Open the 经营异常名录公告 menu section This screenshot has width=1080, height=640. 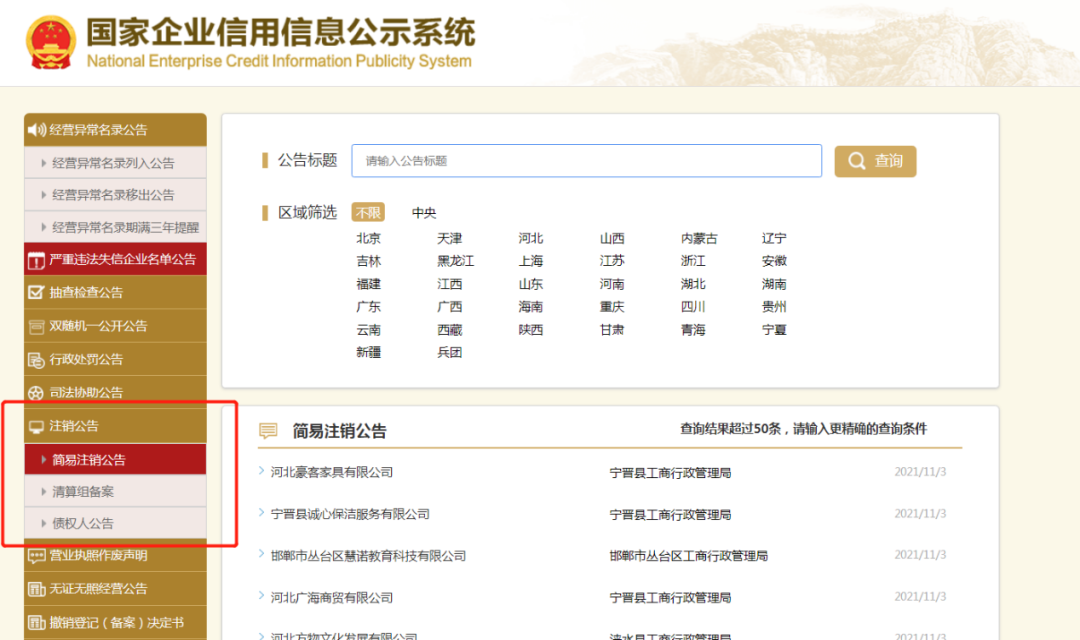pyautogui.click(x=115, y=130)
